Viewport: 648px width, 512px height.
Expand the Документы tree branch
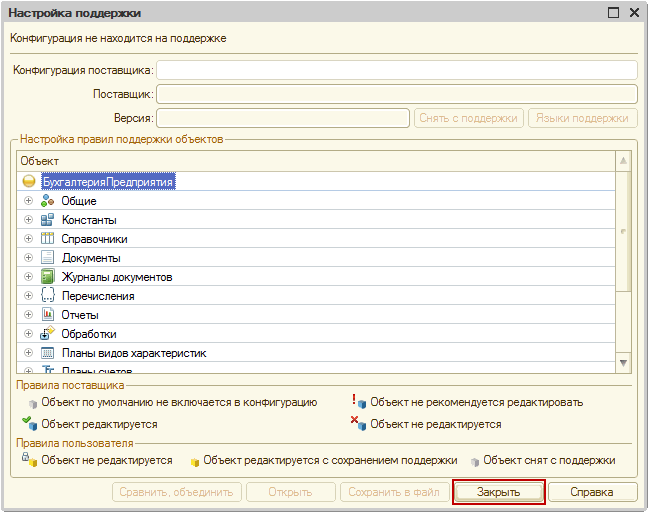point(29,258)
